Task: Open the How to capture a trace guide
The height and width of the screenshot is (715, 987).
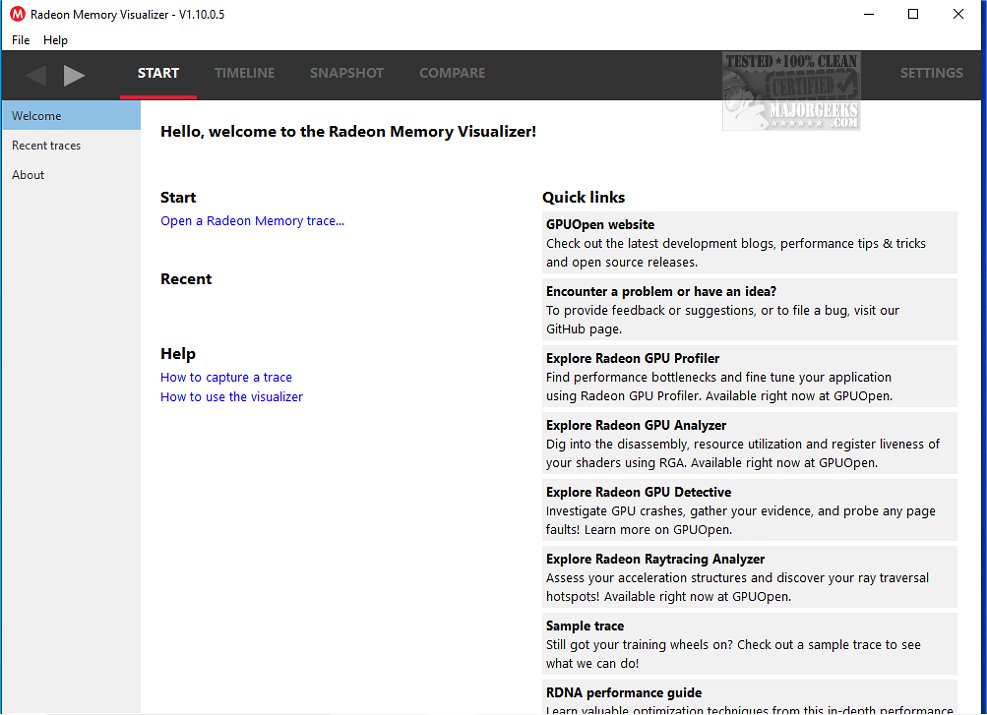Action: 226,377
